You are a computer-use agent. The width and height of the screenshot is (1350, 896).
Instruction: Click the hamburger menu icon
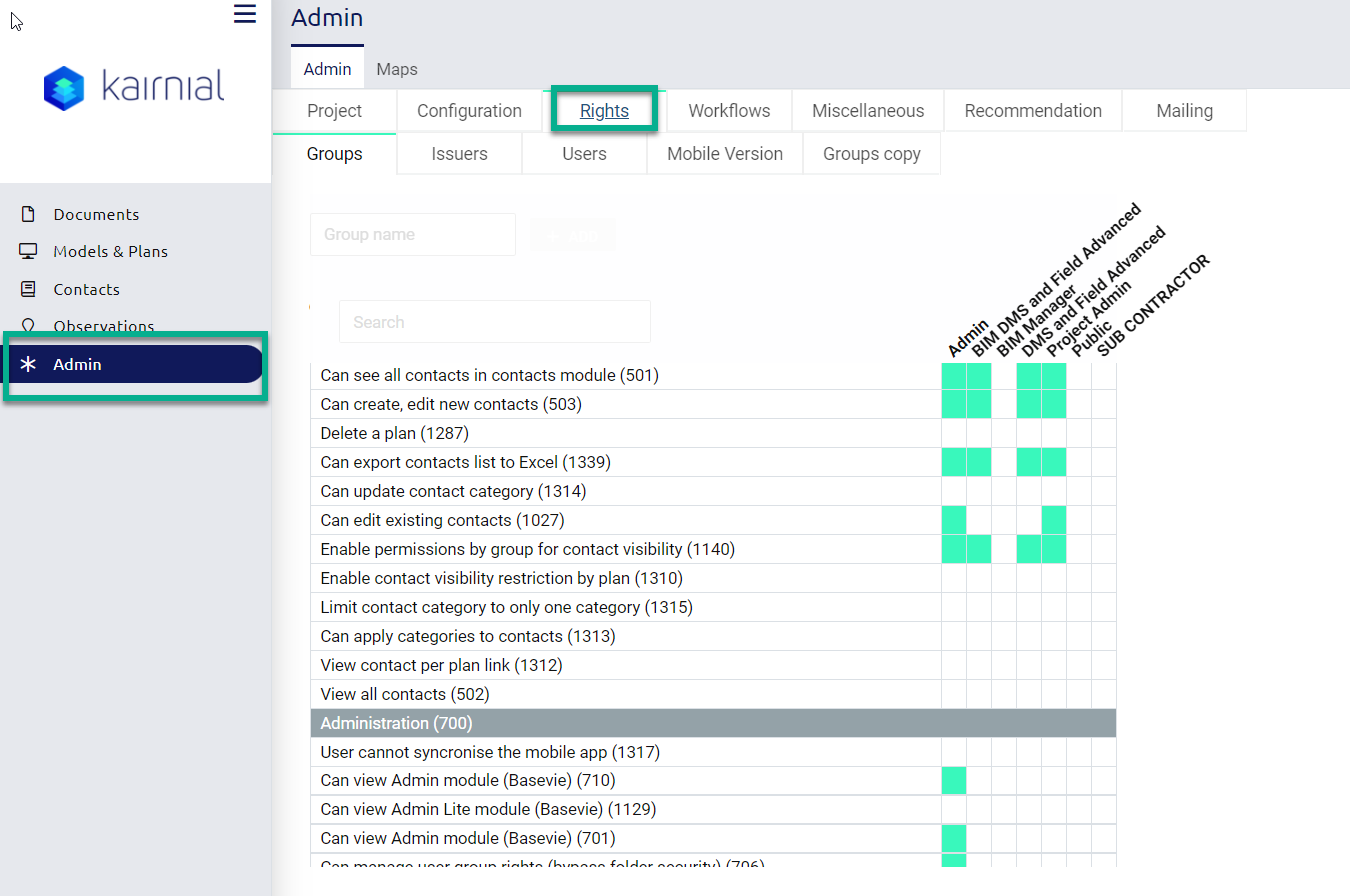click(245, 14)
